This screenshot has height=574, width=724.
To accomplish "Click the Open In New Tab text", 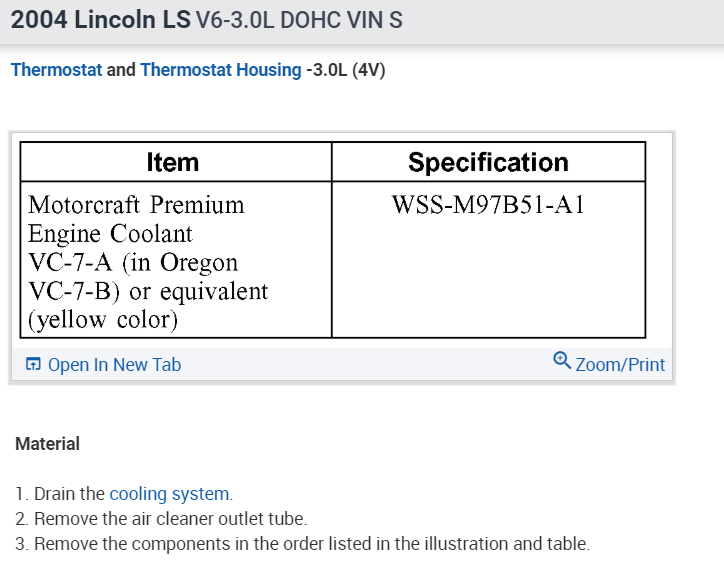I will click(114, 365).
